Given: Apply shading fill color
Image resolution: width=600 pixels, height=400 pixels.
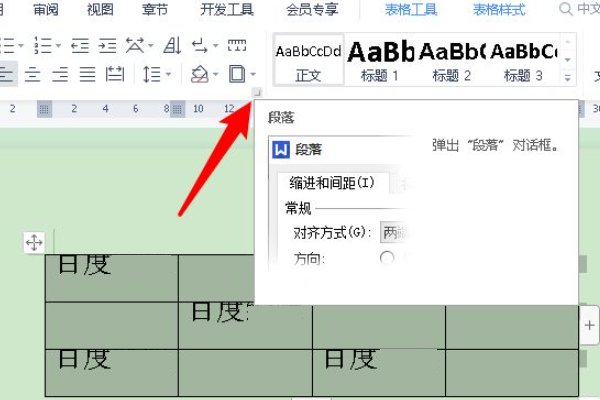Looking at the screenshot, I should pyautogui.click(x=199, y=74).
